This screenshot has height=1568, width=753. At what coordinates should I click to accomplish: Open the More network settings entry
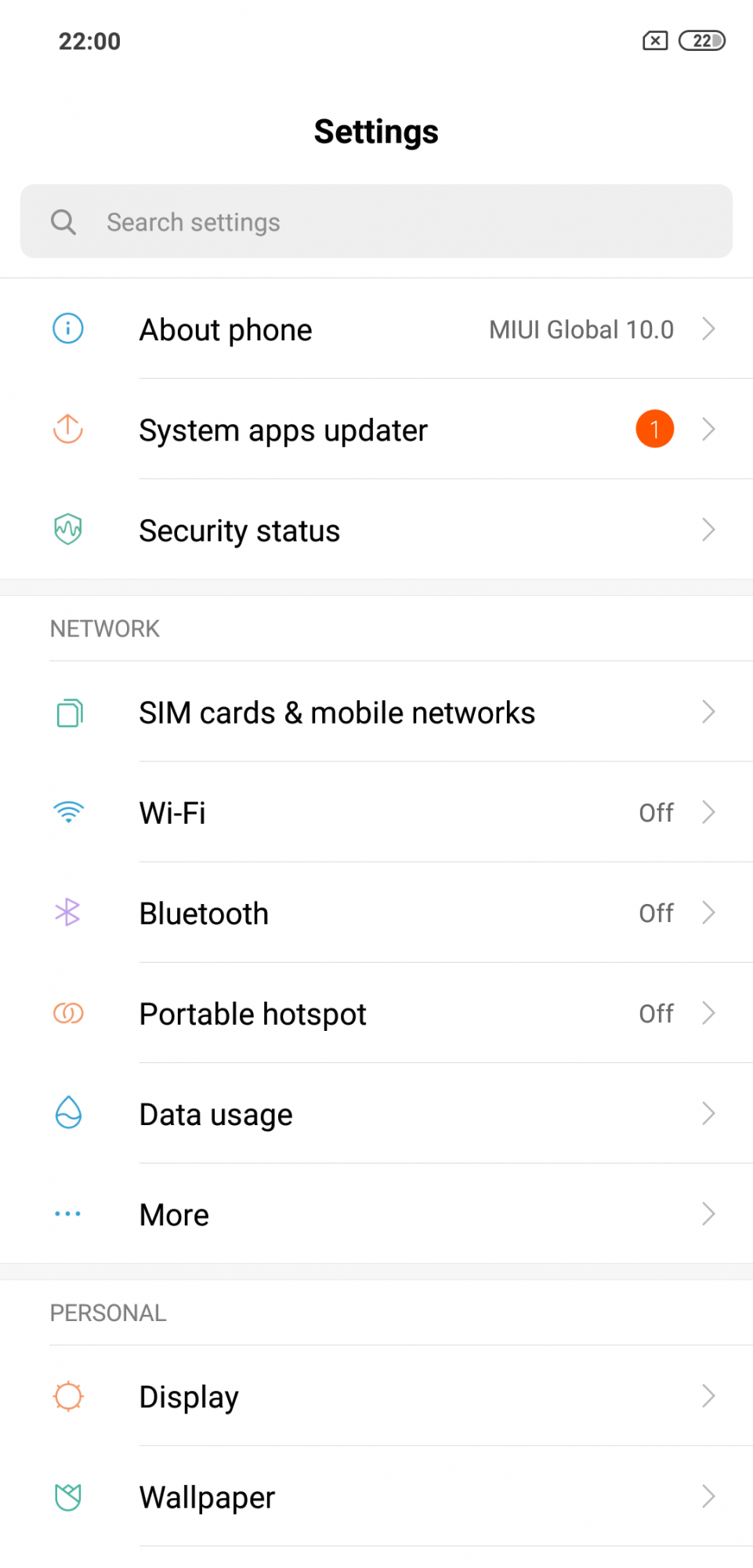pyautogui.click(x=174, y=1214)
